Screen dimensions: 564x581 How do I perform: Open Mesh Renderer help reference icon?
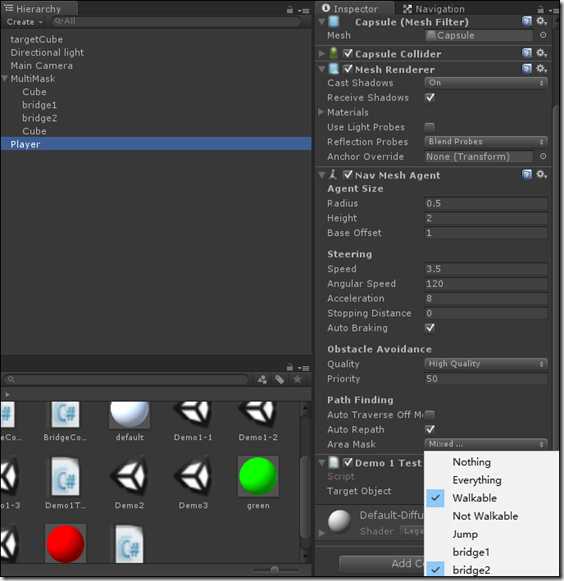coord(527,69)
